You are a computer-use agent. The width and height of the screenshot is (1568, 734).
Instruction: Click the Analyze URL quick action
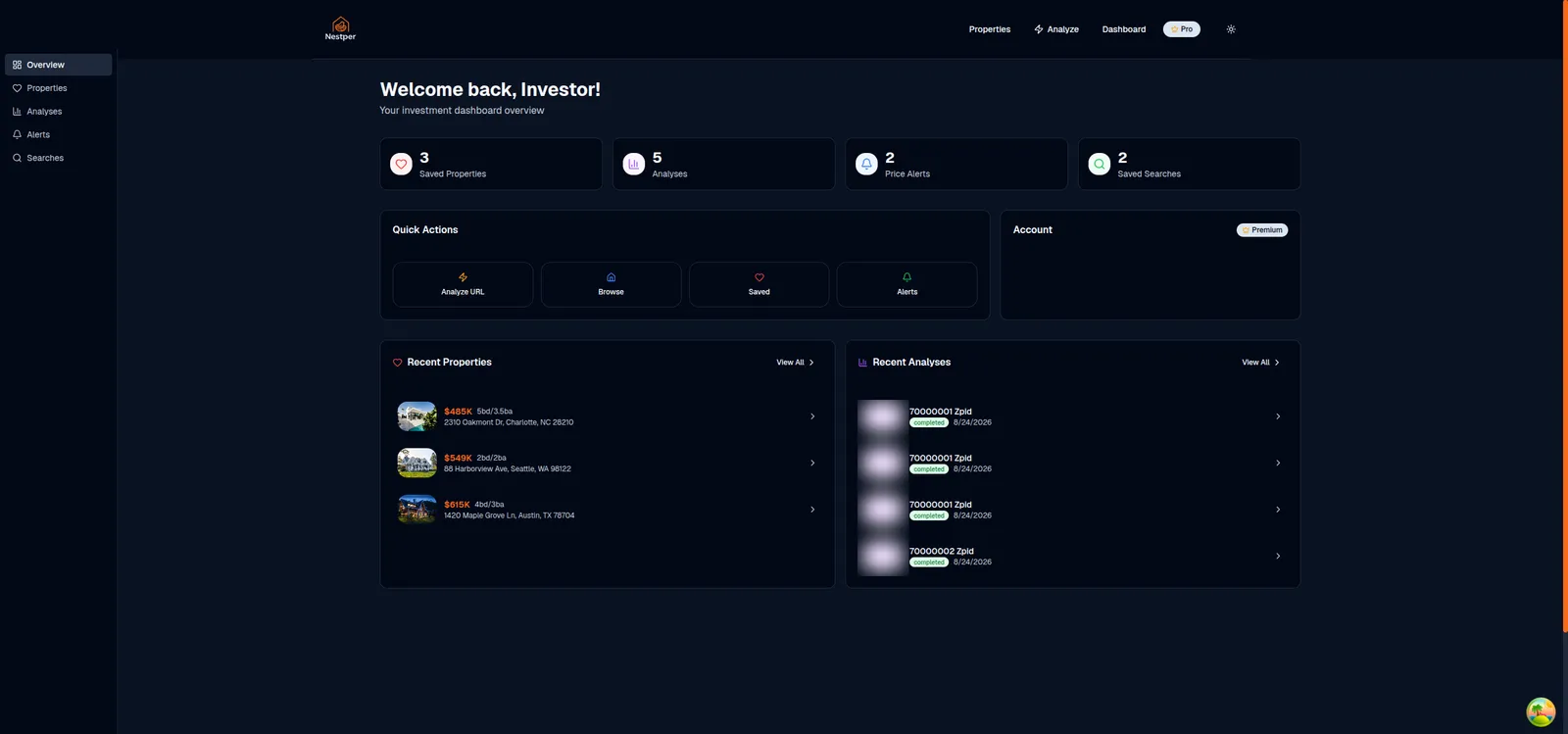(463, 284)
